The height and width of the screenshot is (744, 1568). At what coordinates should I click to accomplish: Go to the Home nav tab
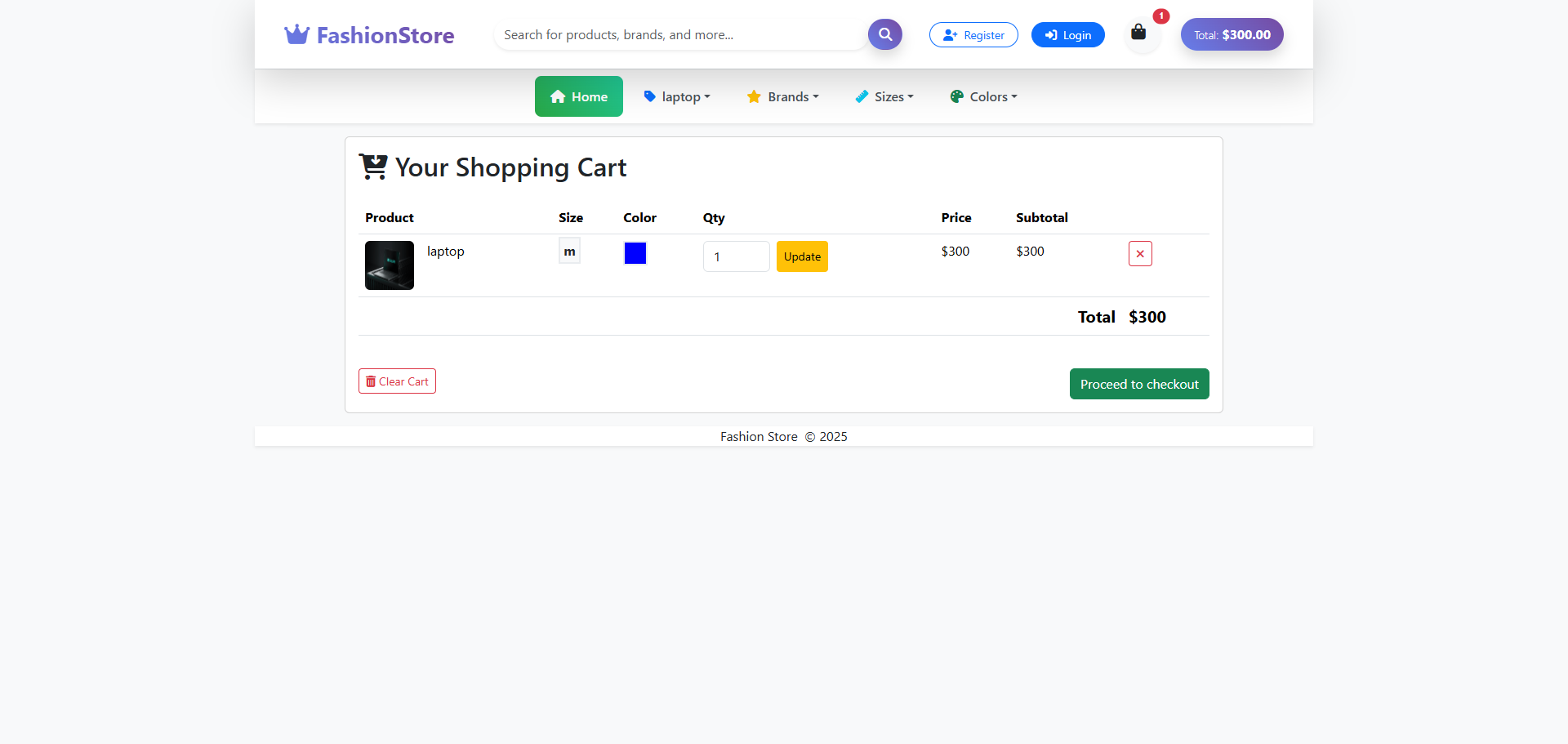pyautogui.click(x=579, y=96)
